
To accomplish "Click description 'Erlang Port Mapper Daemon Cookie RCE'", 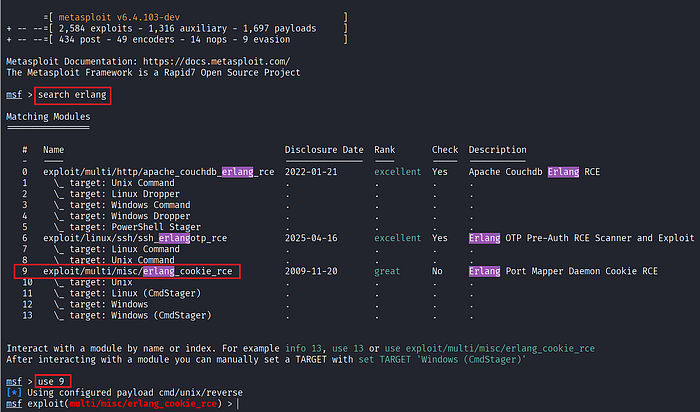I will coord(563,271).
